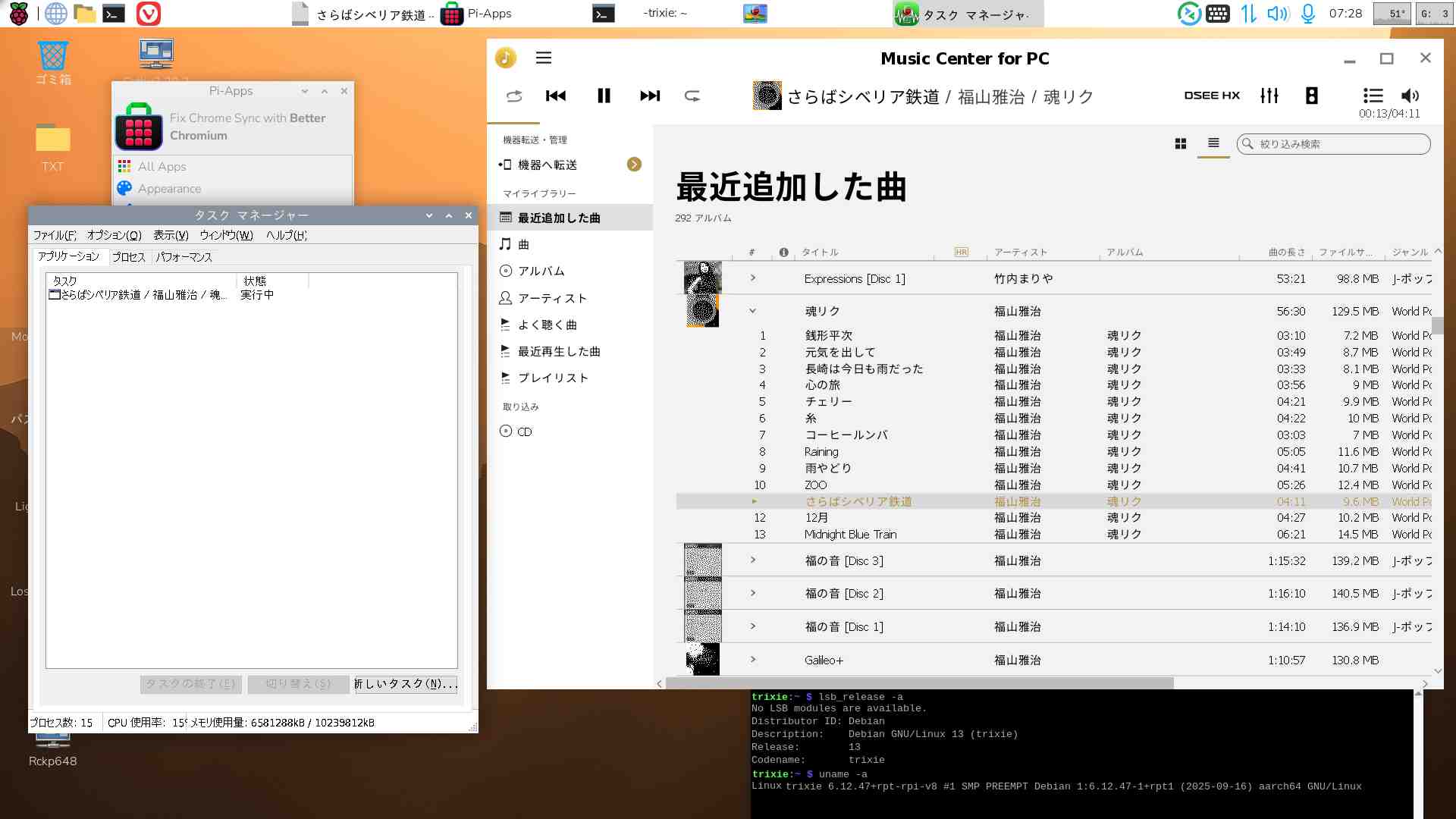Expand the Expressions [Disc 1] album

(753, 278)
